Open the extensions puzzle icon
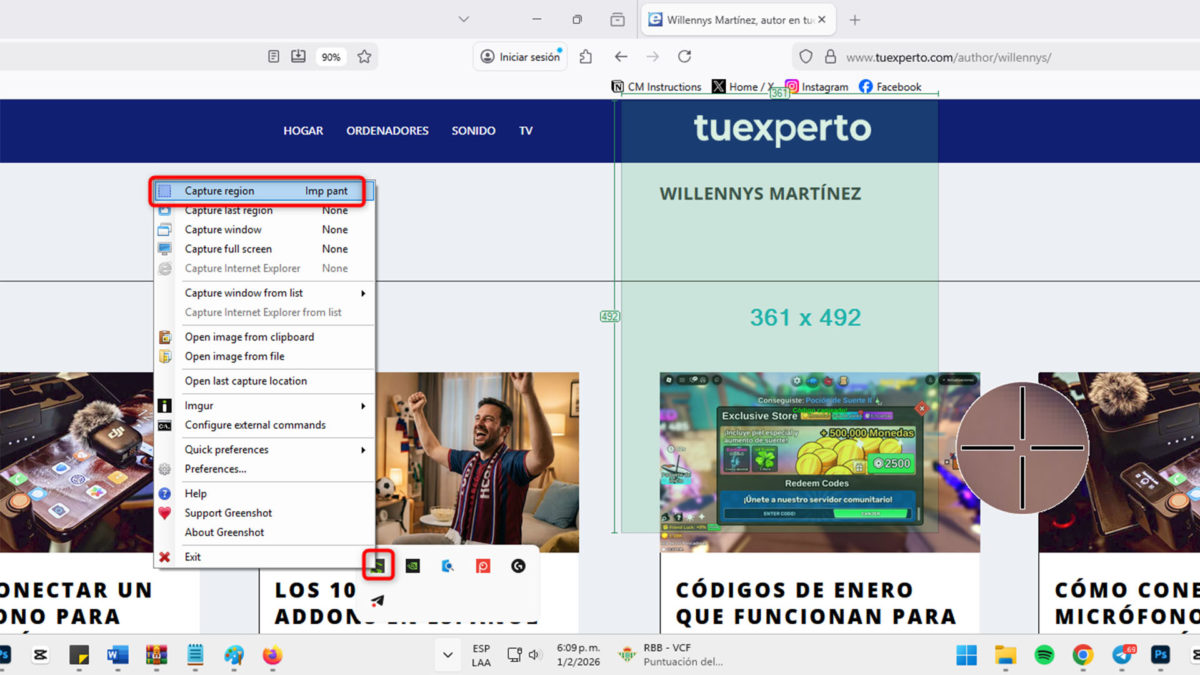The width and height of the screenshot is (1200, 675). point(586,57)
